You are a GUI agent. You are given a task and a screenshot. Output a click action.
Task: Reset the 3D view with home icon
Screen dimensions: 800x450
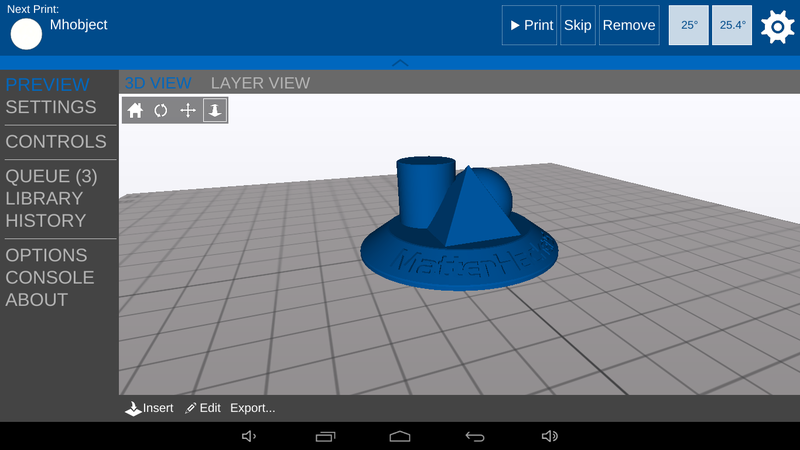135,110
